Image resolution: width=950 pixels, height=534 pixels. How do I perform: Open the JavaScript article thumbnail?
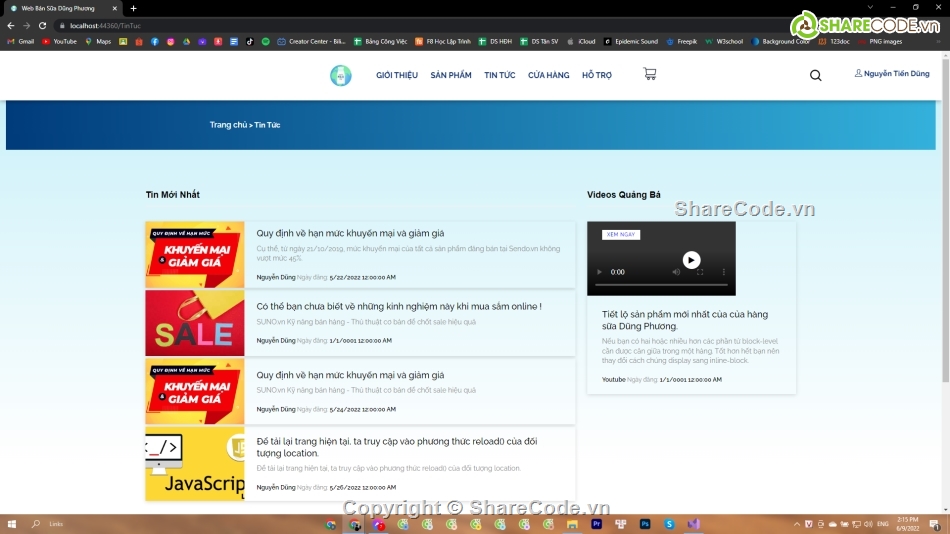coord(194,464)
